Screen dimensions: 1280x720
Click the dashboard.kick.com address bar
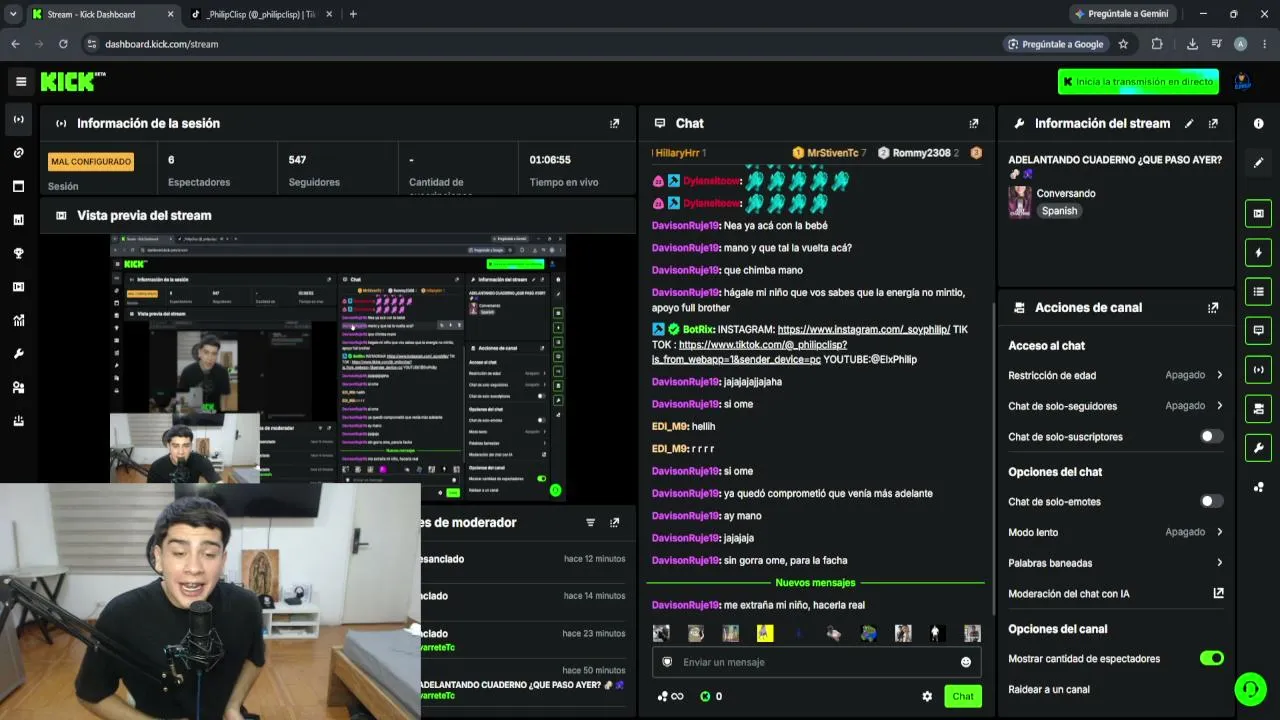click(x=161, y=44)
